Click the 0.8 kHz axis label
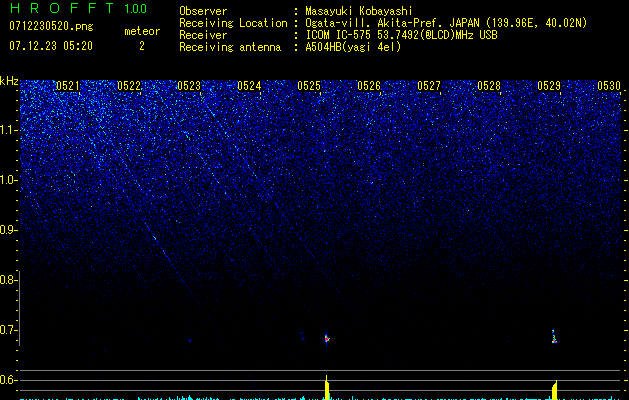Viewport: 629px width, 400px height. click(8, 280)
